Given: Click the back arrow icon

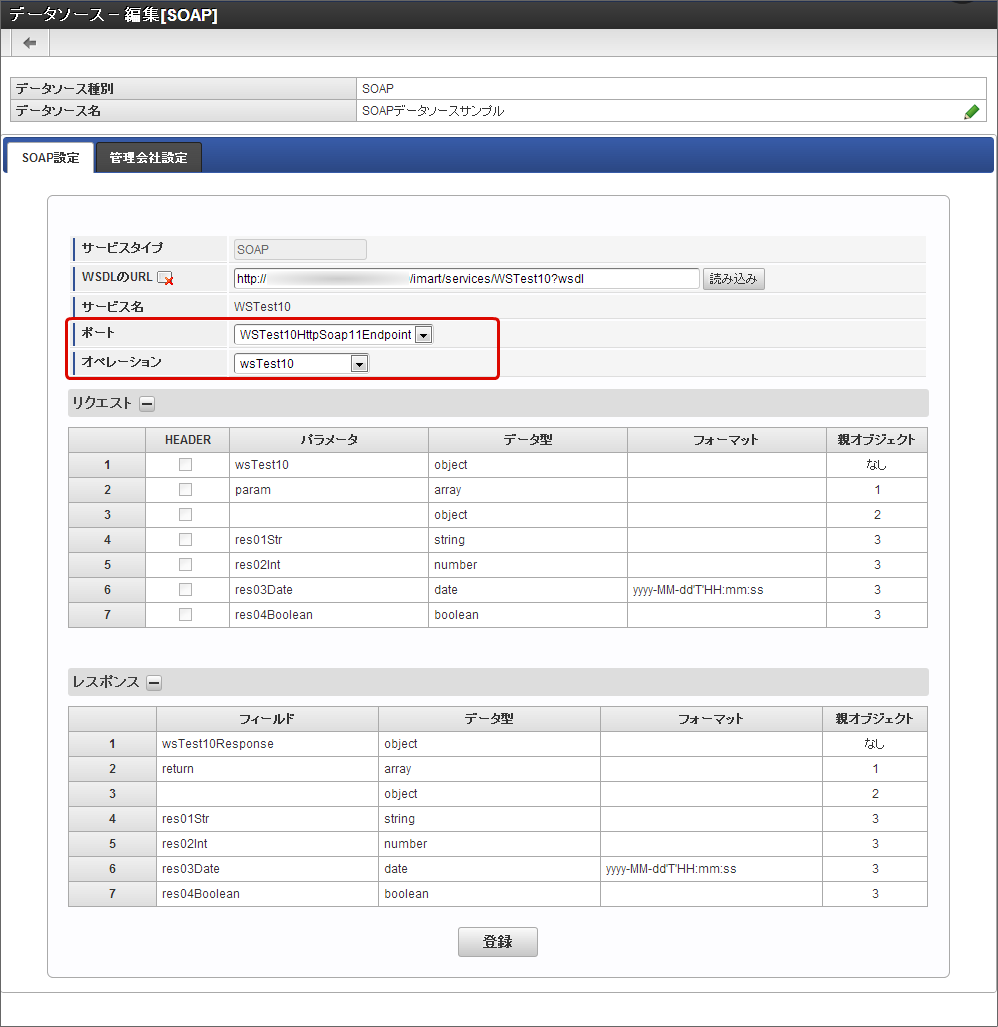Looking at the screenshot, I should click(30, 43).
